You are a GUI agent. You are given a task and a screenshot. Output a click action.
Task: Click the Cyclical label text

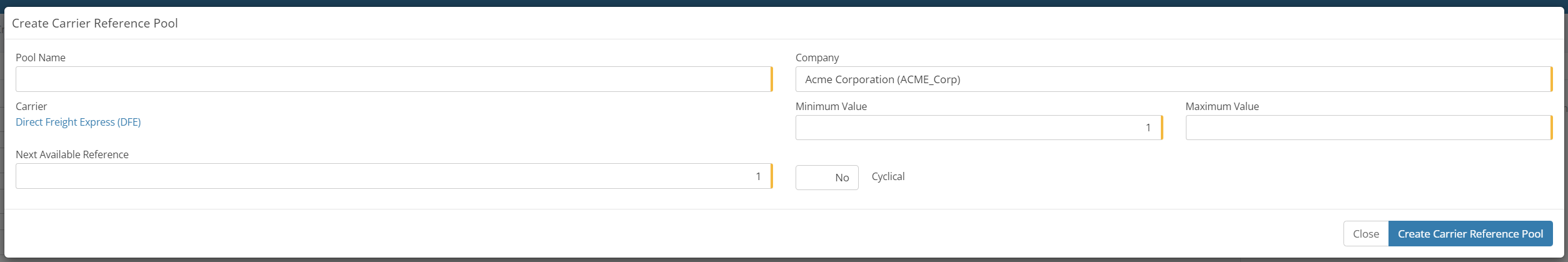(888, 176)
